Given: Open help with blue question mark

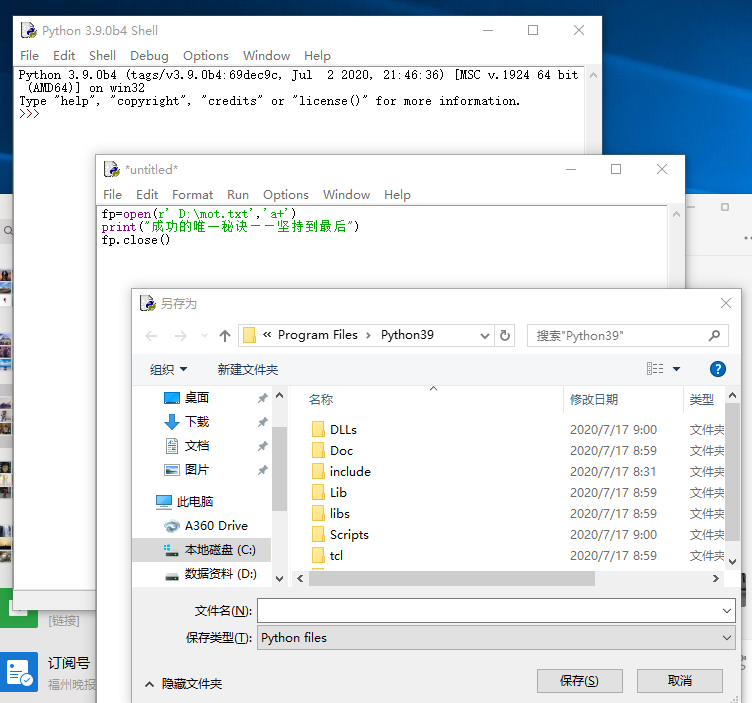Looking at the screenshot, I should click(x=717, y=369).
